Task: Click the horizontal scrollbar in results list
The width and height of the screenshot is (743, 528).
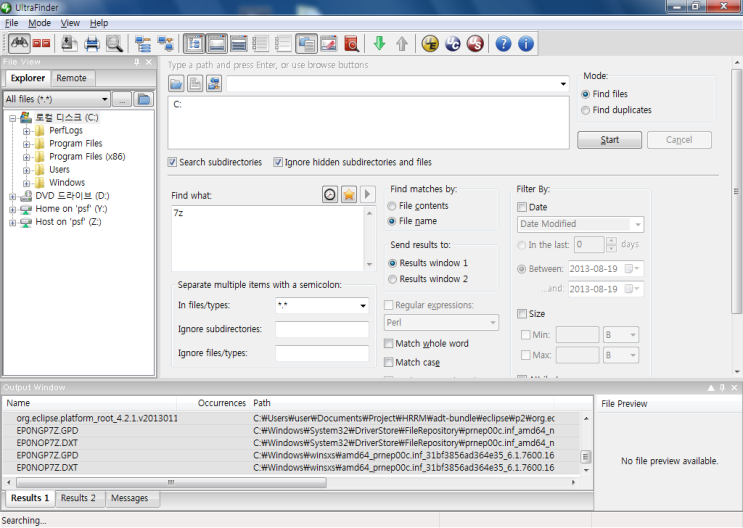Action: 171,482
